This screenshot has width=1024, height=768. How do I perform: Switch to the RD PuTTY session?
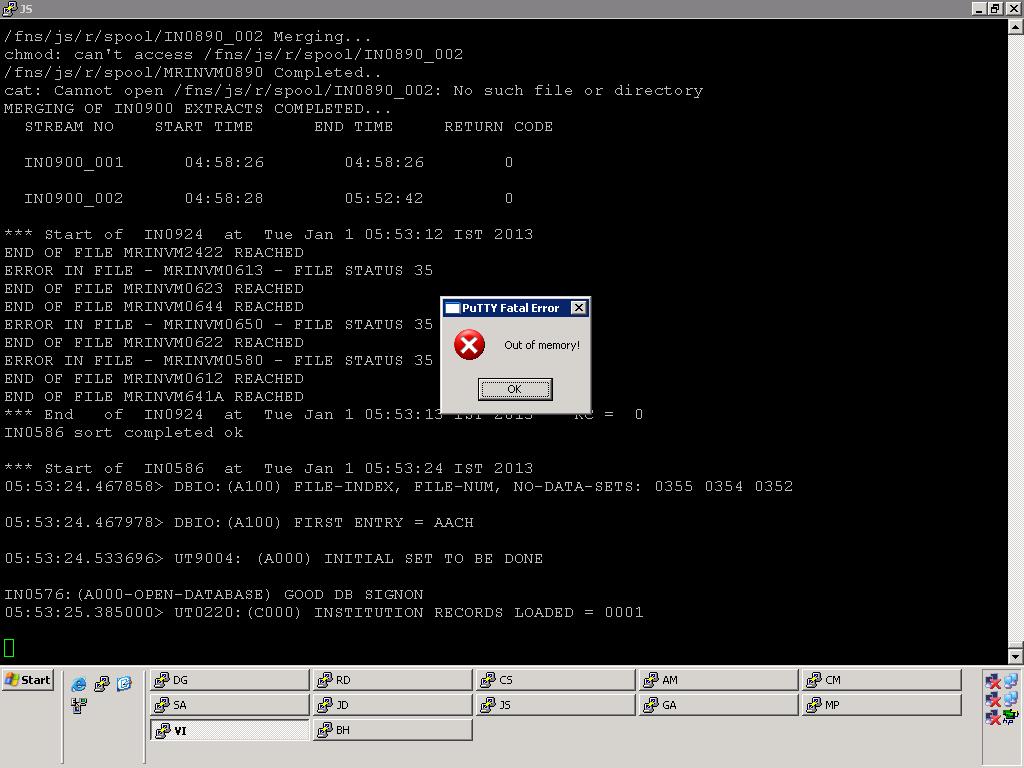[391, 680]
